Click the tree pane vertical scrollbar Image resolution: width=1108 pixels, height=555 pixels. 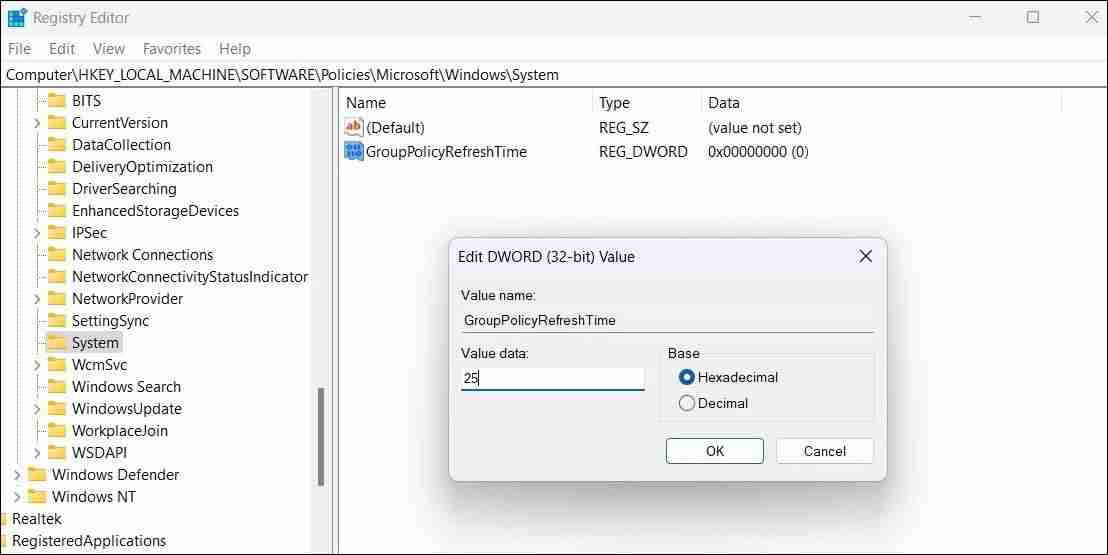pos(321,436)
